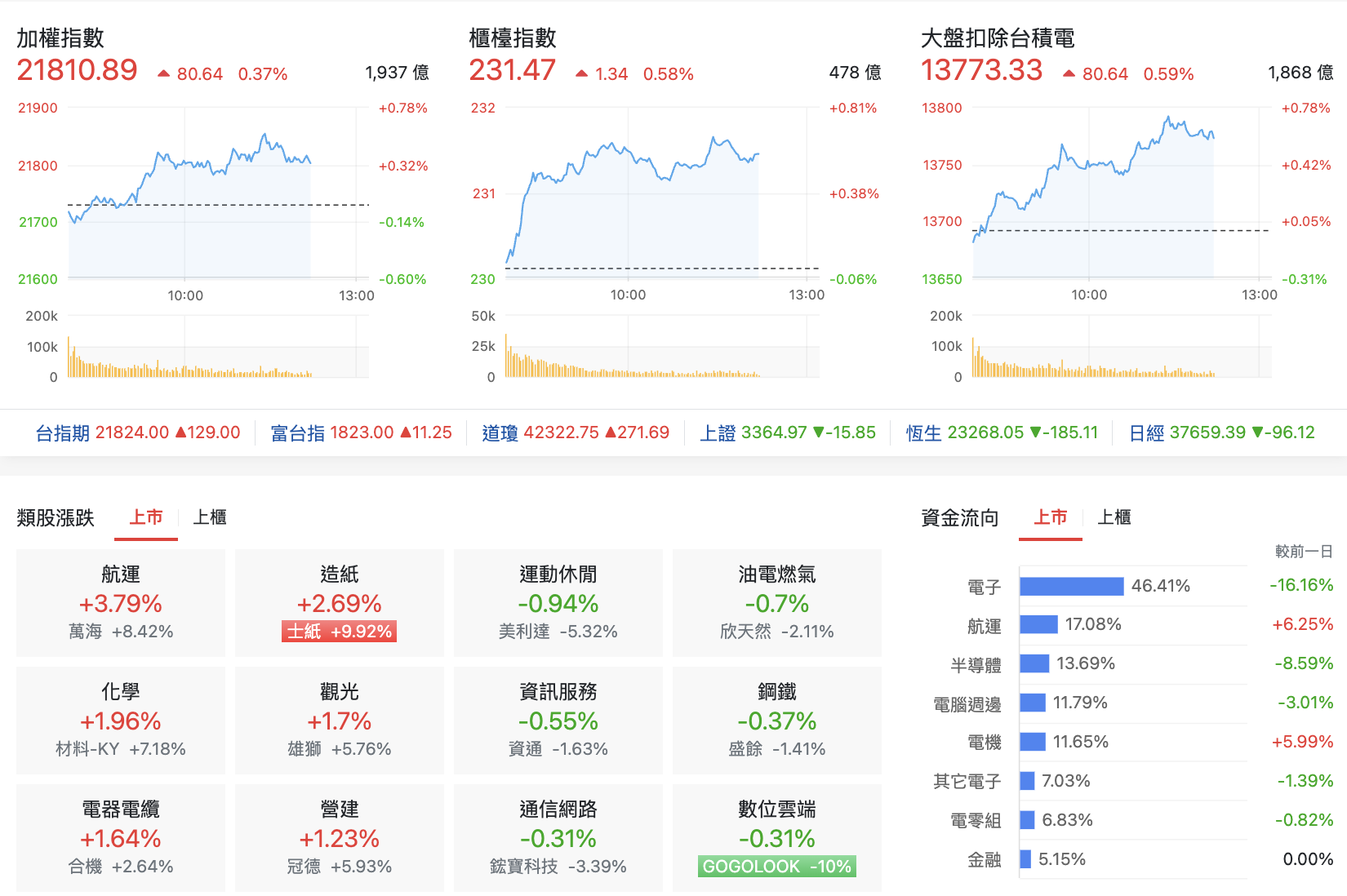Screen dimensions: 1347x896
Task: Click the 1,937 億 turnover figure
Action: 397,73
